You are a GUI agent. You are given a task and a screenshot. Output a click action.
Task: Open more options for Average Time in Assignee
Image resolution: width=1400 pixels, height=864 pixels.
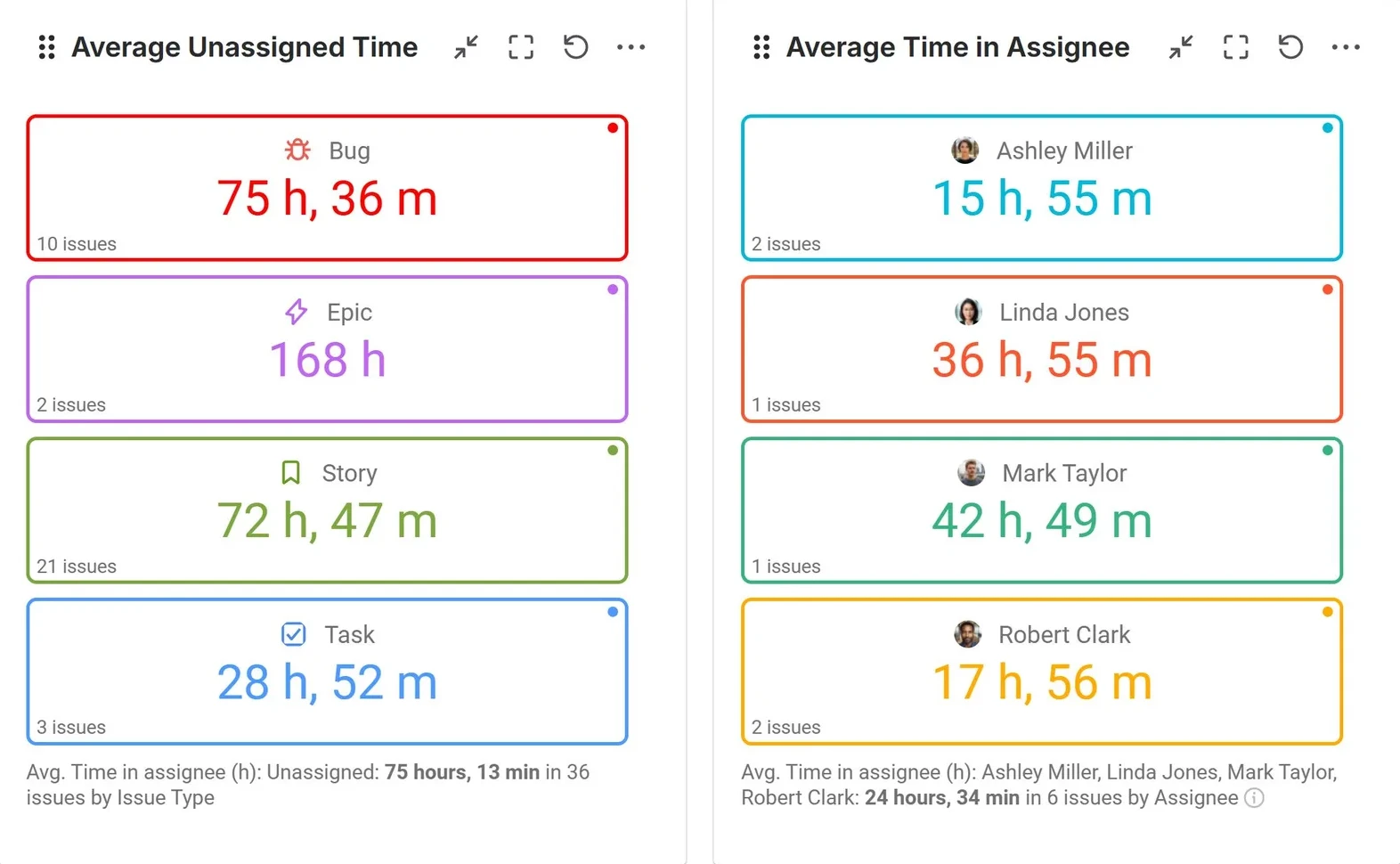click(x=1347, y=47)
